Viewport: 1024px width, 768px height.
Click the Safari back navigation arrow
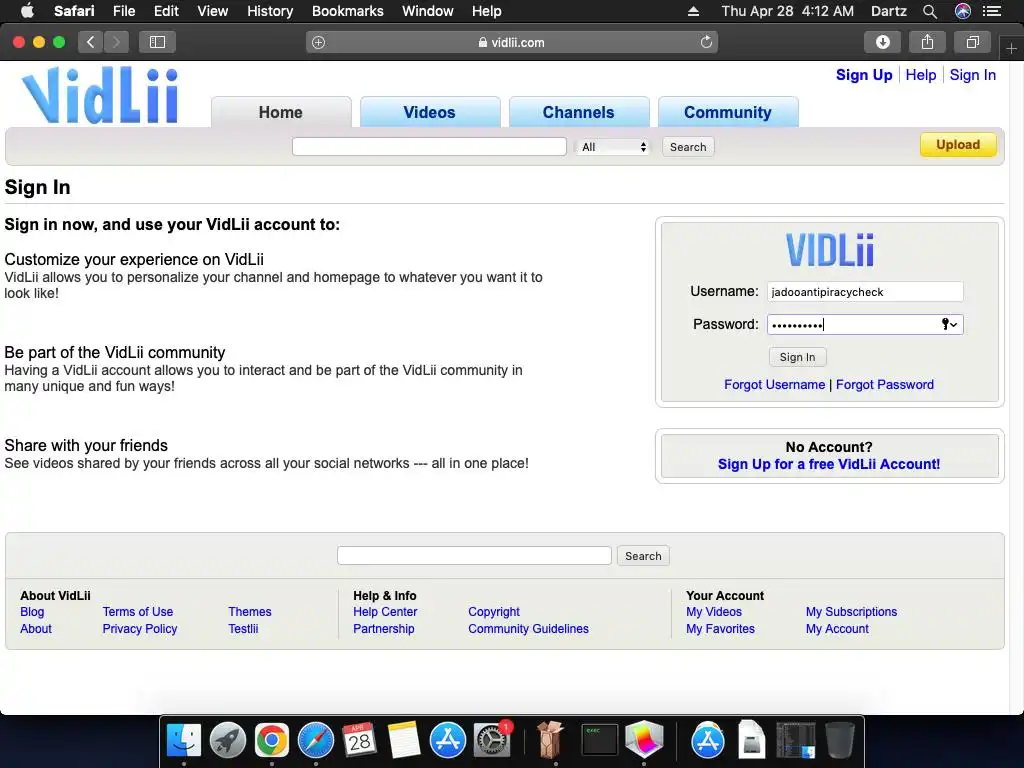[91, 42]
